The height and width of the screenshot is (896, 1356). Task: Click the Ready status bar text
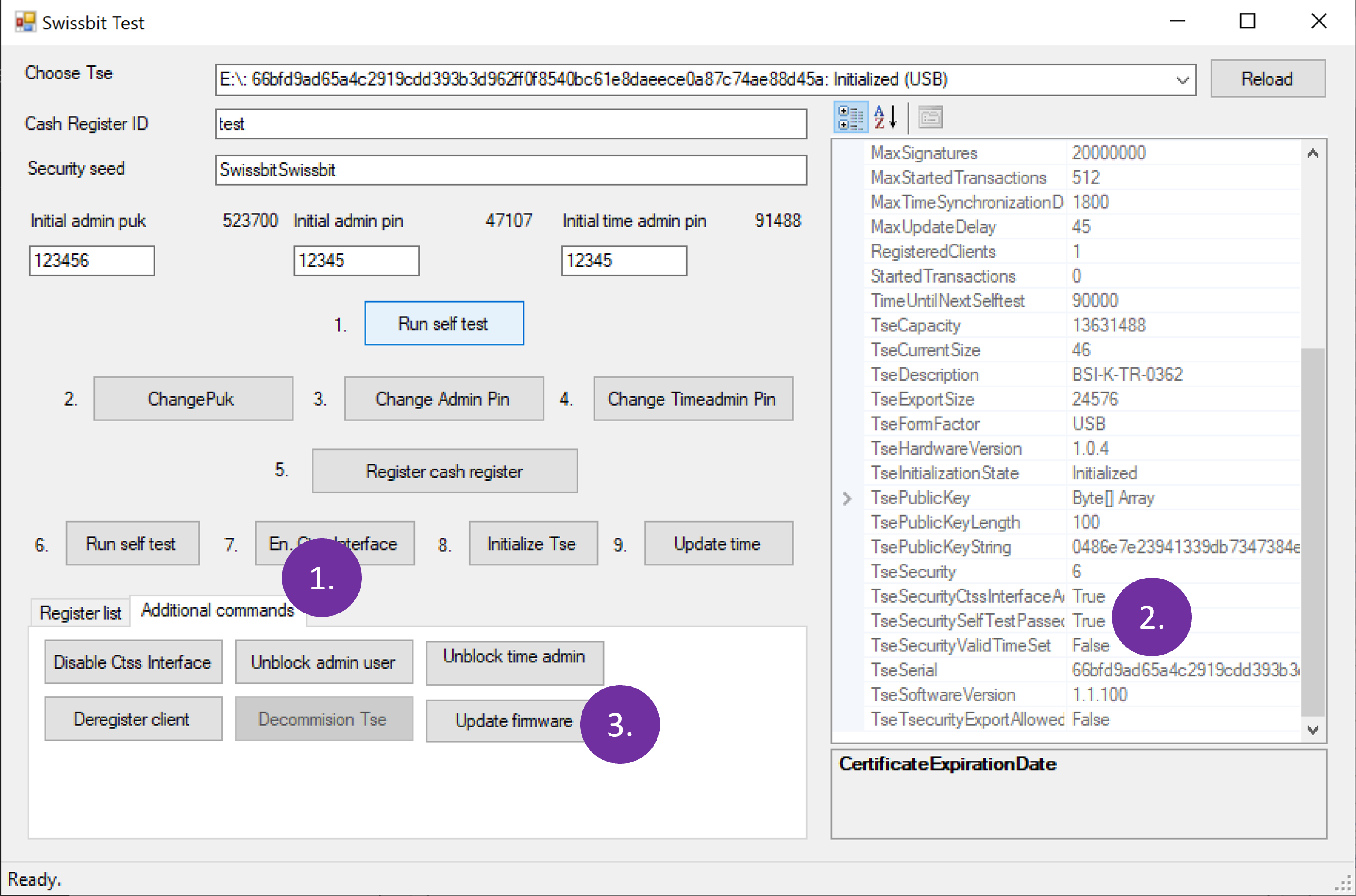click(x=34, y=879)
